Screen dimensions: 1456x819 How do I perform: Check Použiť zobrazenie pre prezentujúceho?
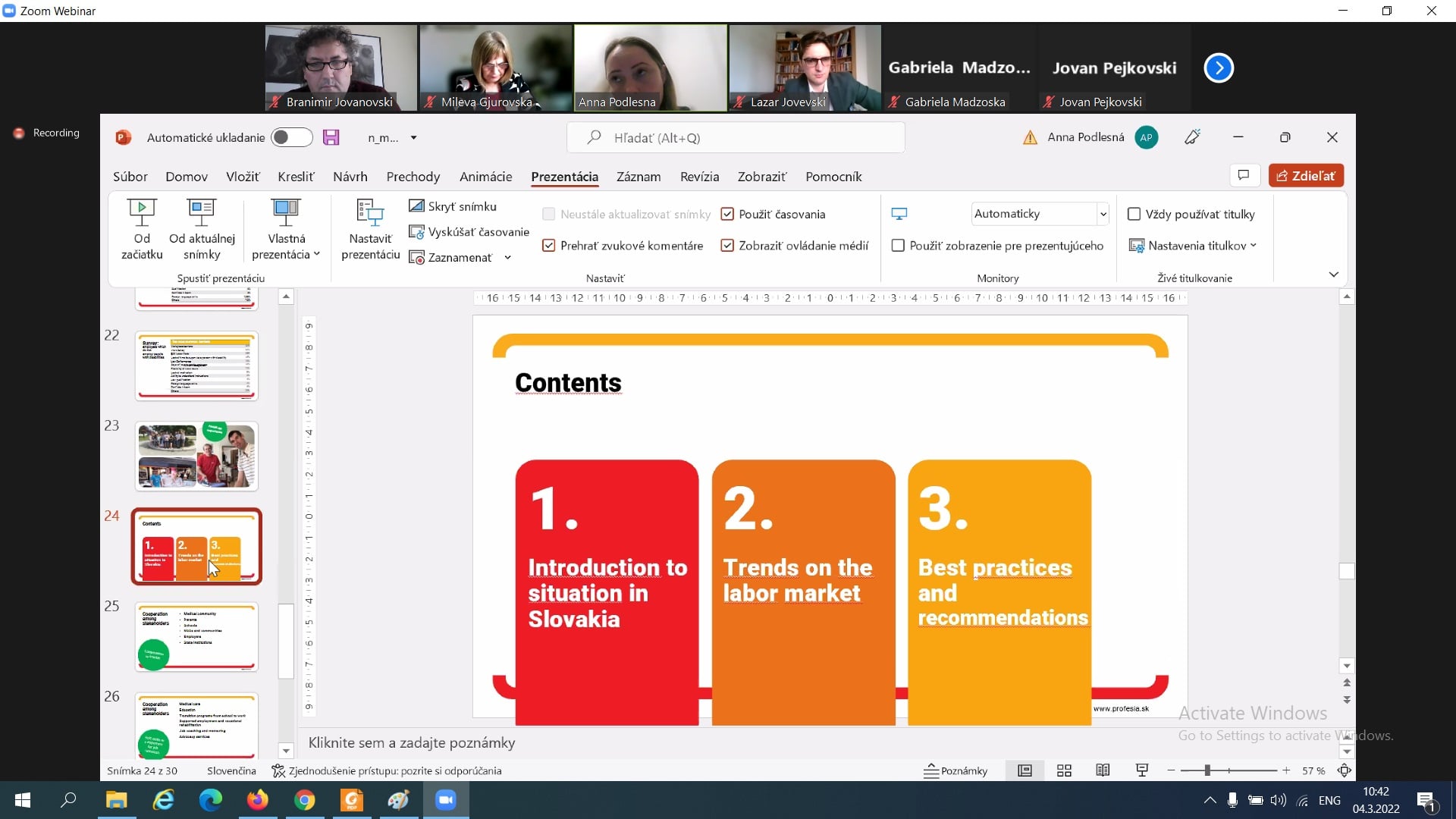click(898, 246)
